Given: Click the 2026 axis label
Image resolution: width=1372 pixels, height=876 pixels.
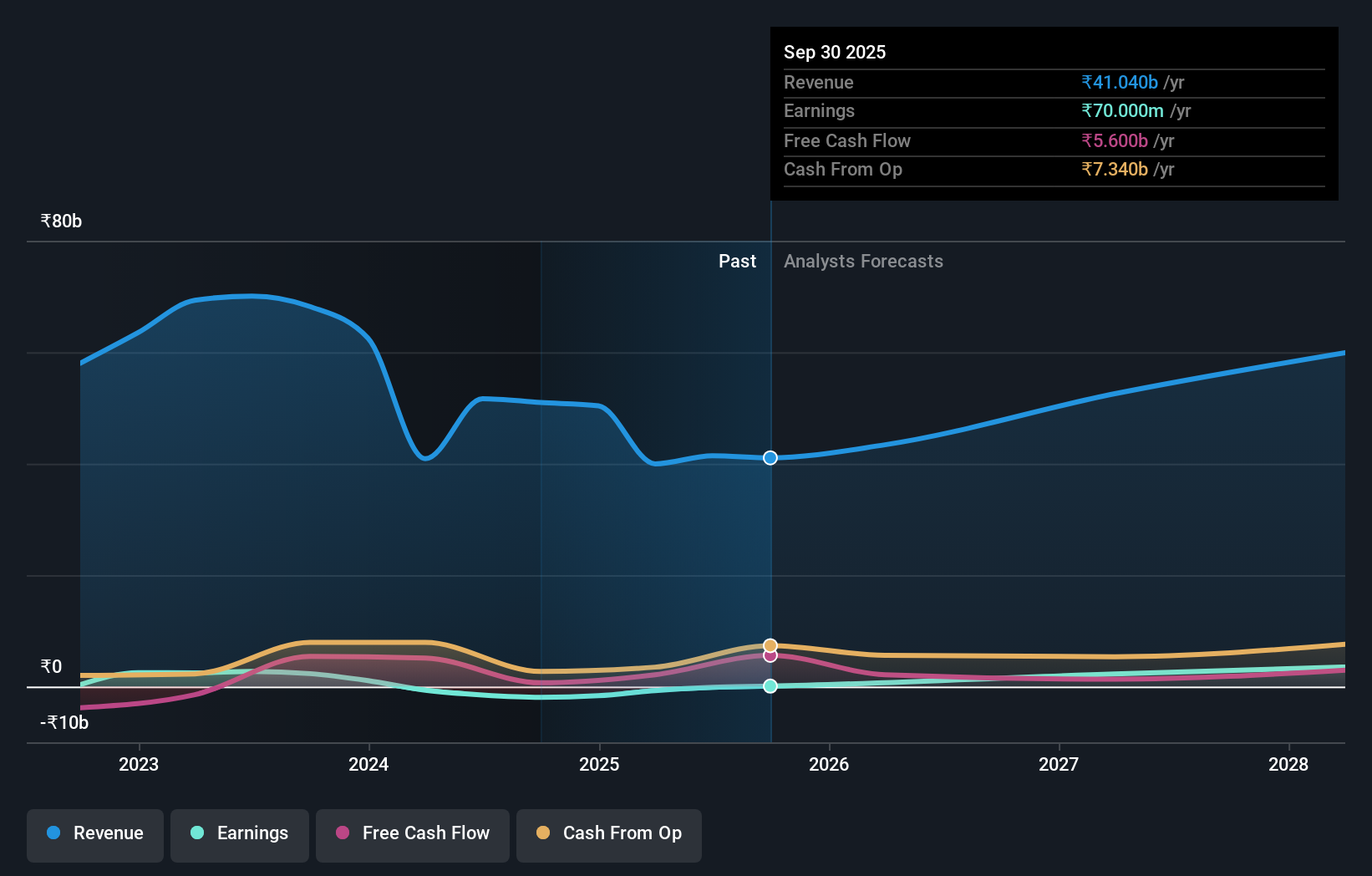Looking at the screenshot, I should [x=828, y=764].
